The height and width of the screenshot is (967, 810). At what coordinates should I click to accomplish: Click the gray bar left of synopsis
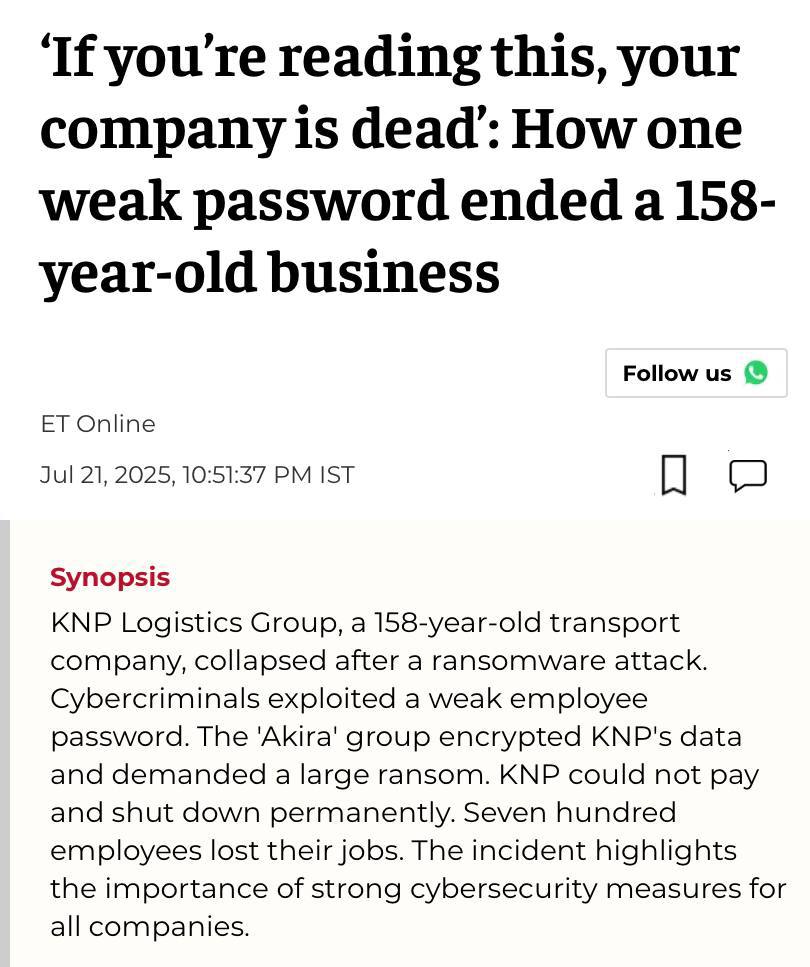click(5, 742)
